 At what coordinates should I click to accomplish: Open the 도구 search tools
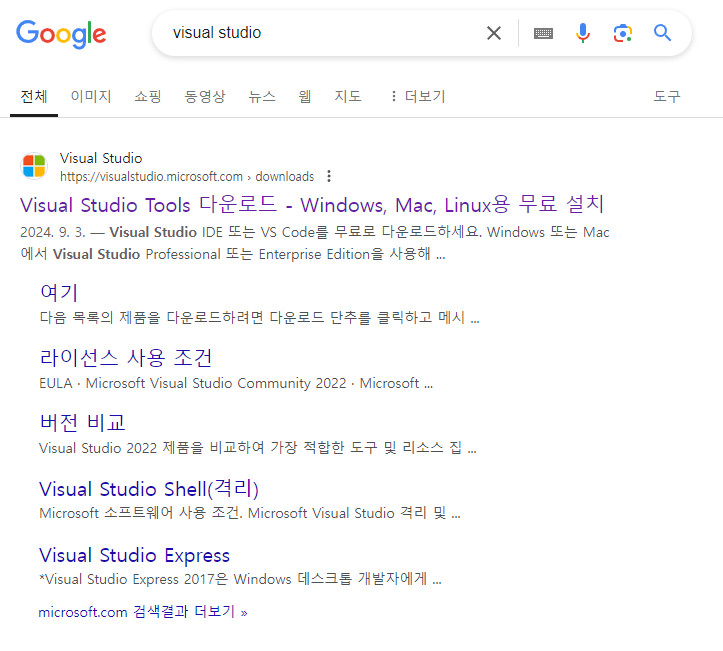(x=667, y=96)
